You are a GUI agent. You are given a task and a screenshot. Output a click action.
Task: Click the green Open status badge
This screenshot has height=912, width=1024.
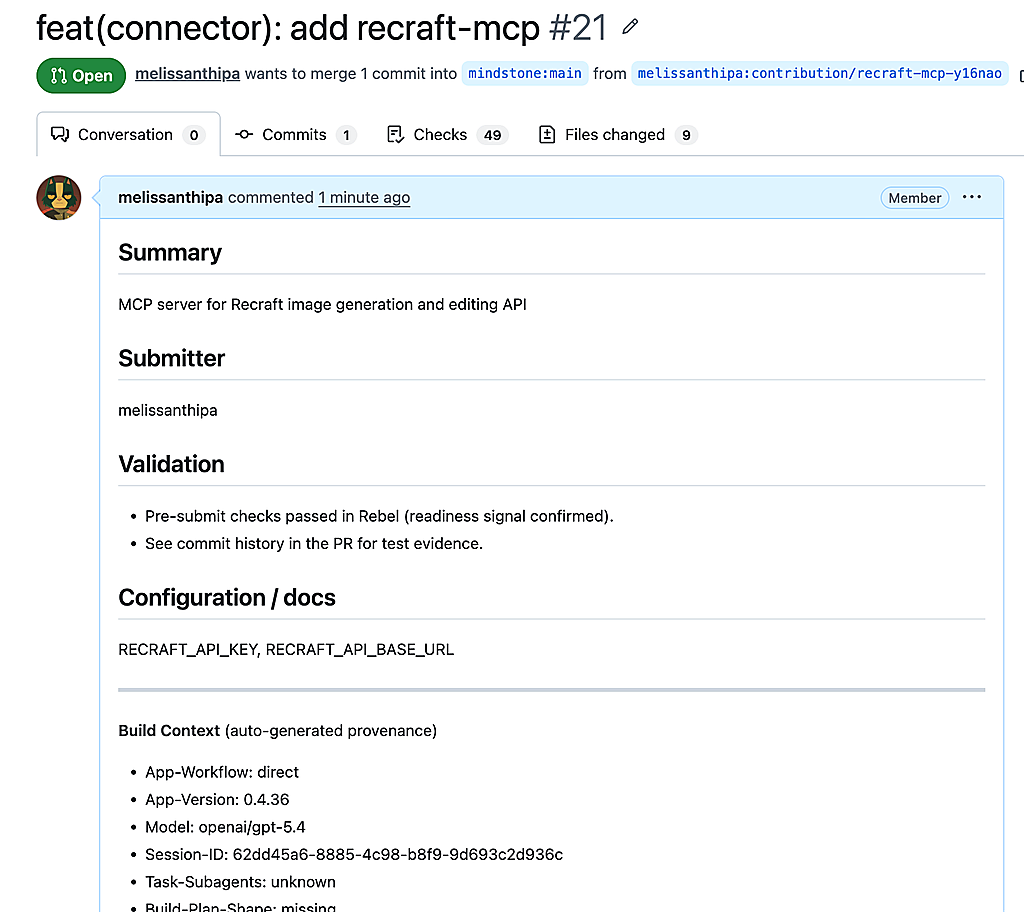click(x=81, y=76)
